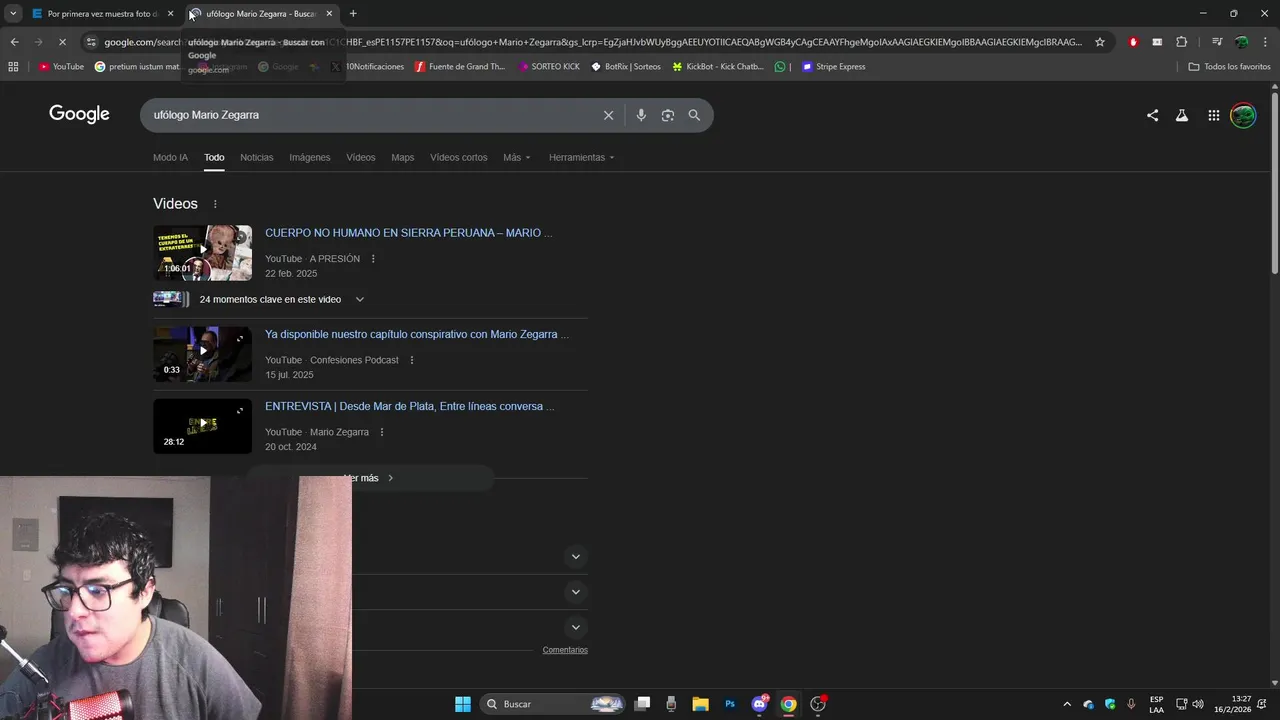Show hidden system tray icons

coord(1066,704)
